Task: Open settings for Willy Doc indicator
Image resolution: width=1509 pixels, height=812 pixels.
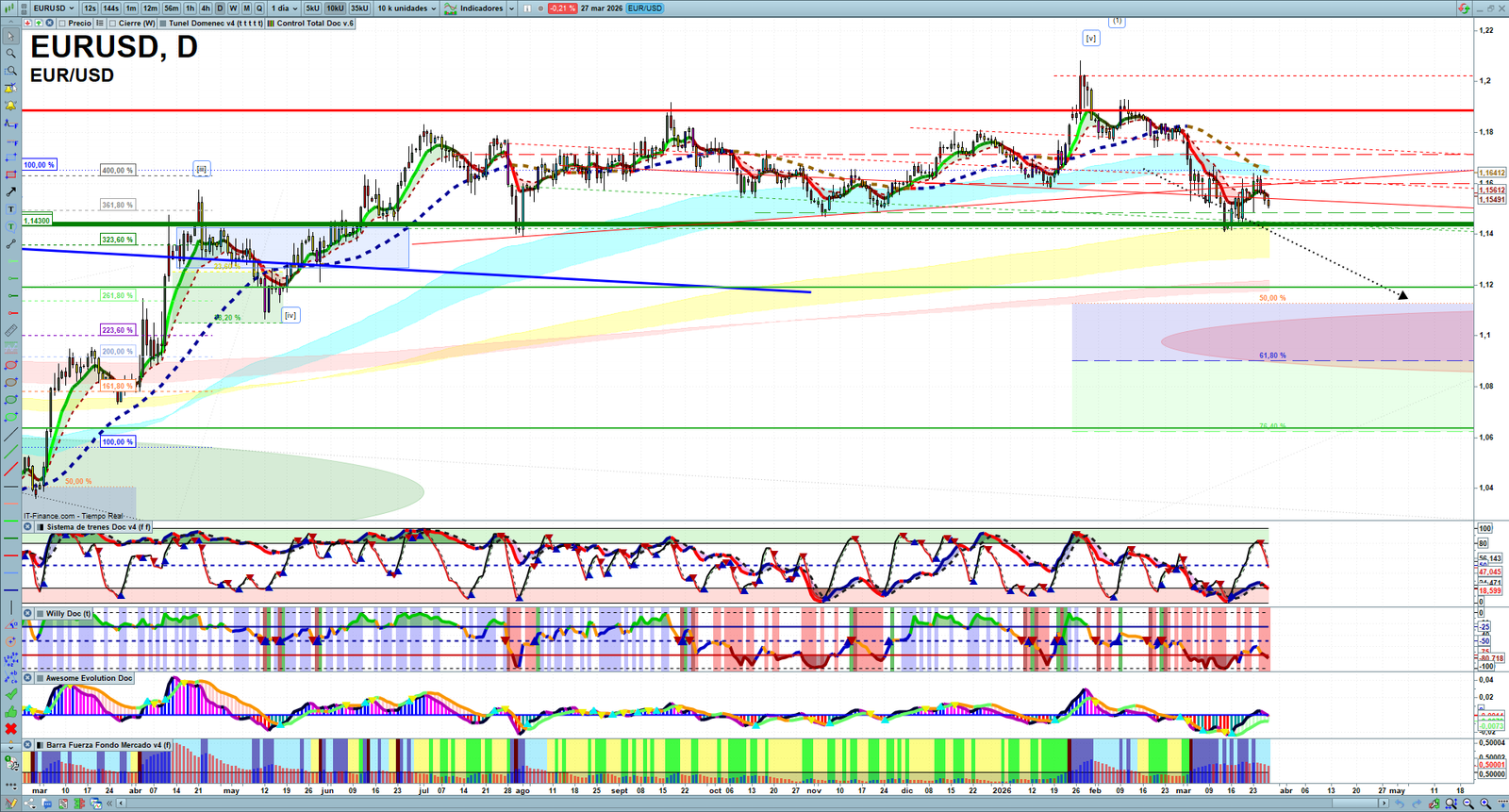Action: [x=39, y=613]
